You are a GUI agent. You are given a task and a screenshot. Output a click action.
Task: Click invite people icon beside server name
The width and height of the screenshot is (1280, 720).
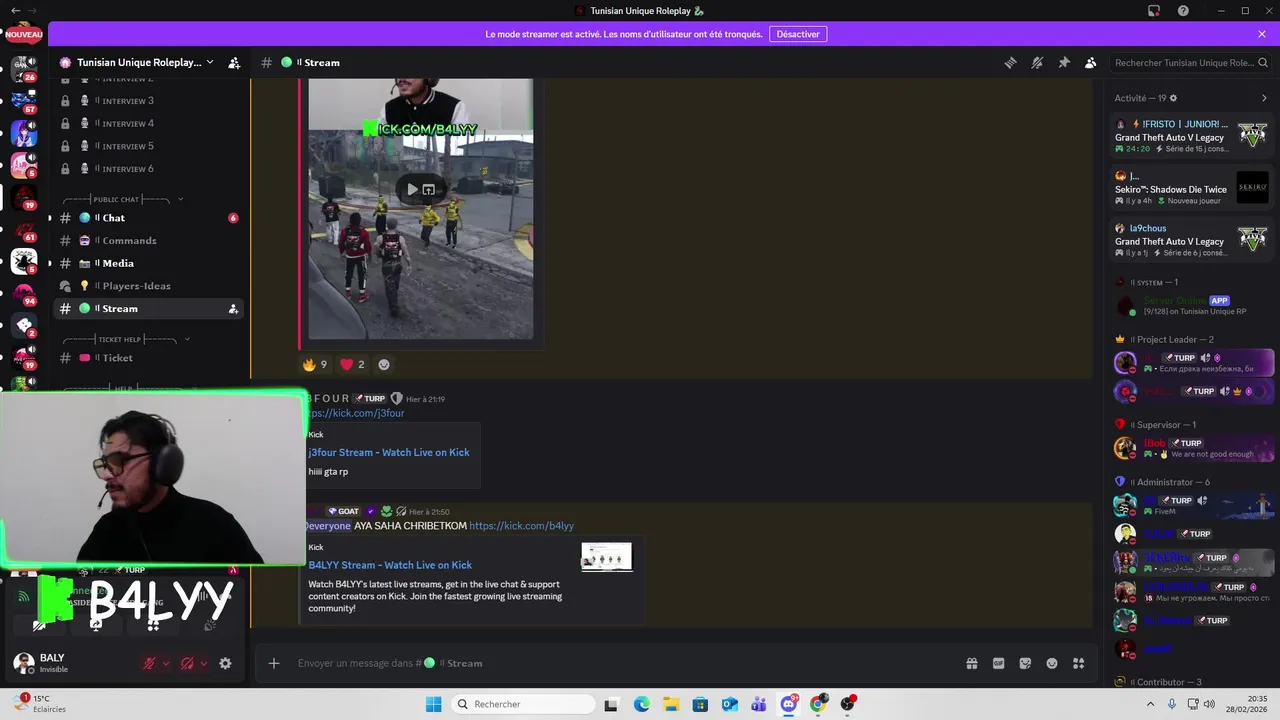pos(234,62)
